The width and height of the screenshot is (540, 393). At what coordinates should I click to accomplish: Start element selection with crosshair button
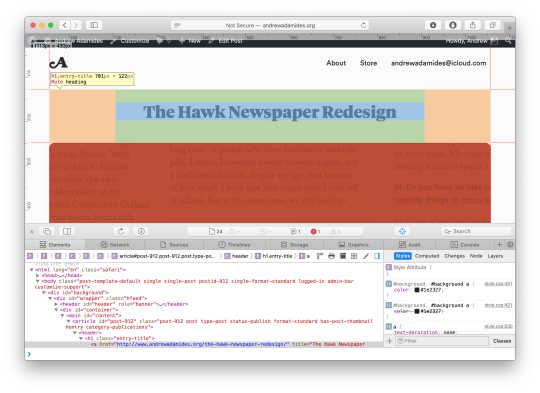[x=402, y=231]
